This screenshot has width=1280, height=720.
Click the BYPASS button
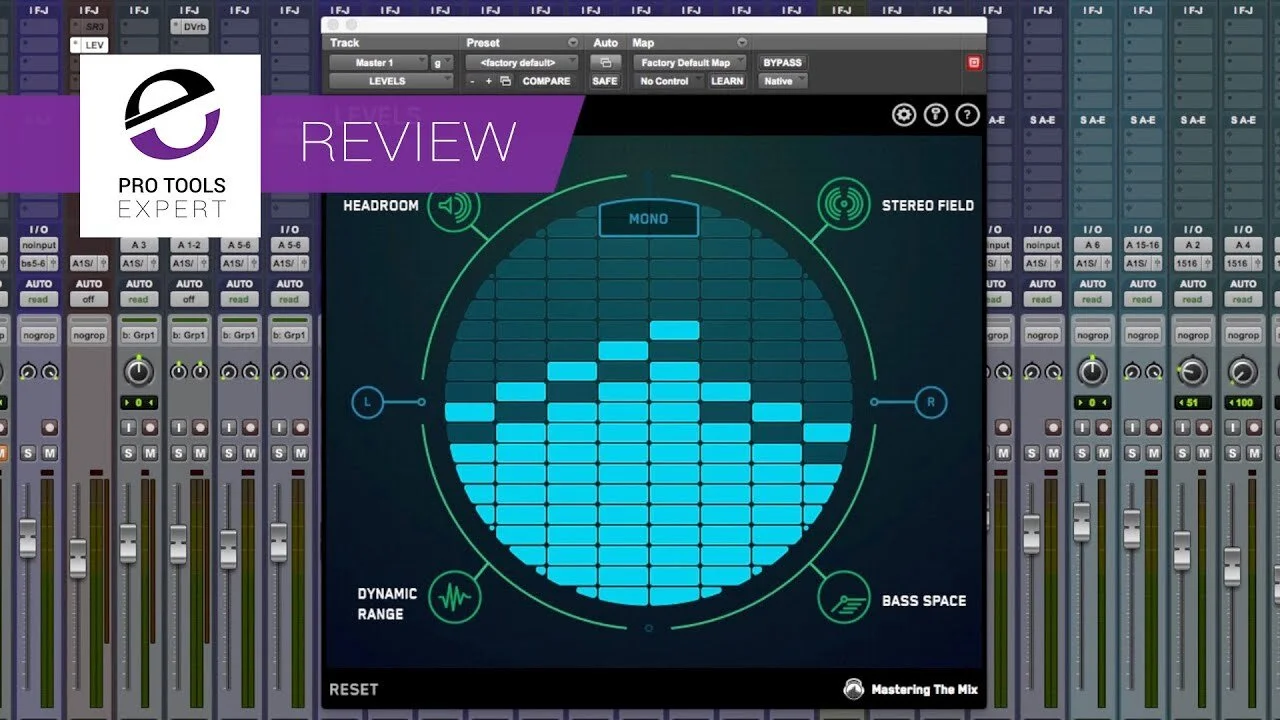click(782, 62)
